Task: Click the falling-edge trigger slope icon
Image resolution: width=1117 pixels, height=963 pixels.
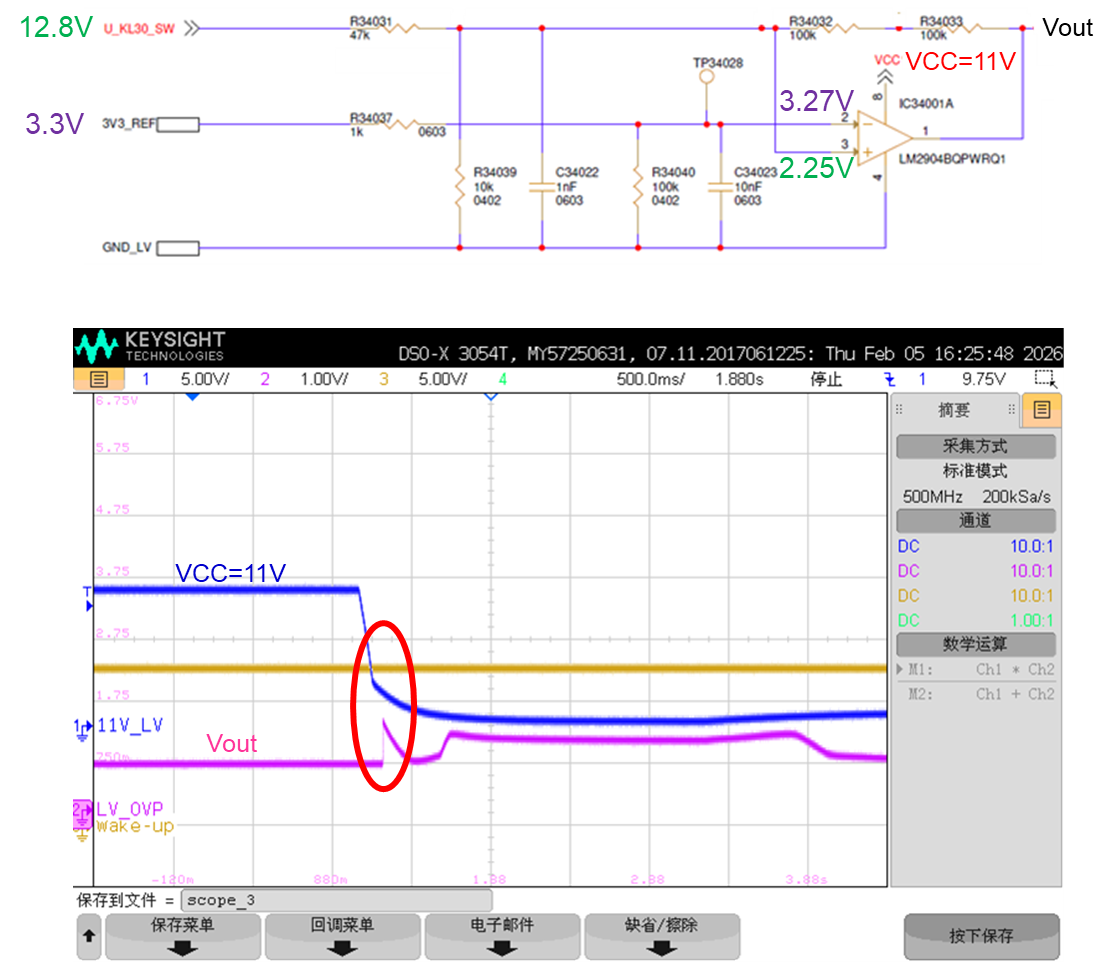Action: point(889,380)
